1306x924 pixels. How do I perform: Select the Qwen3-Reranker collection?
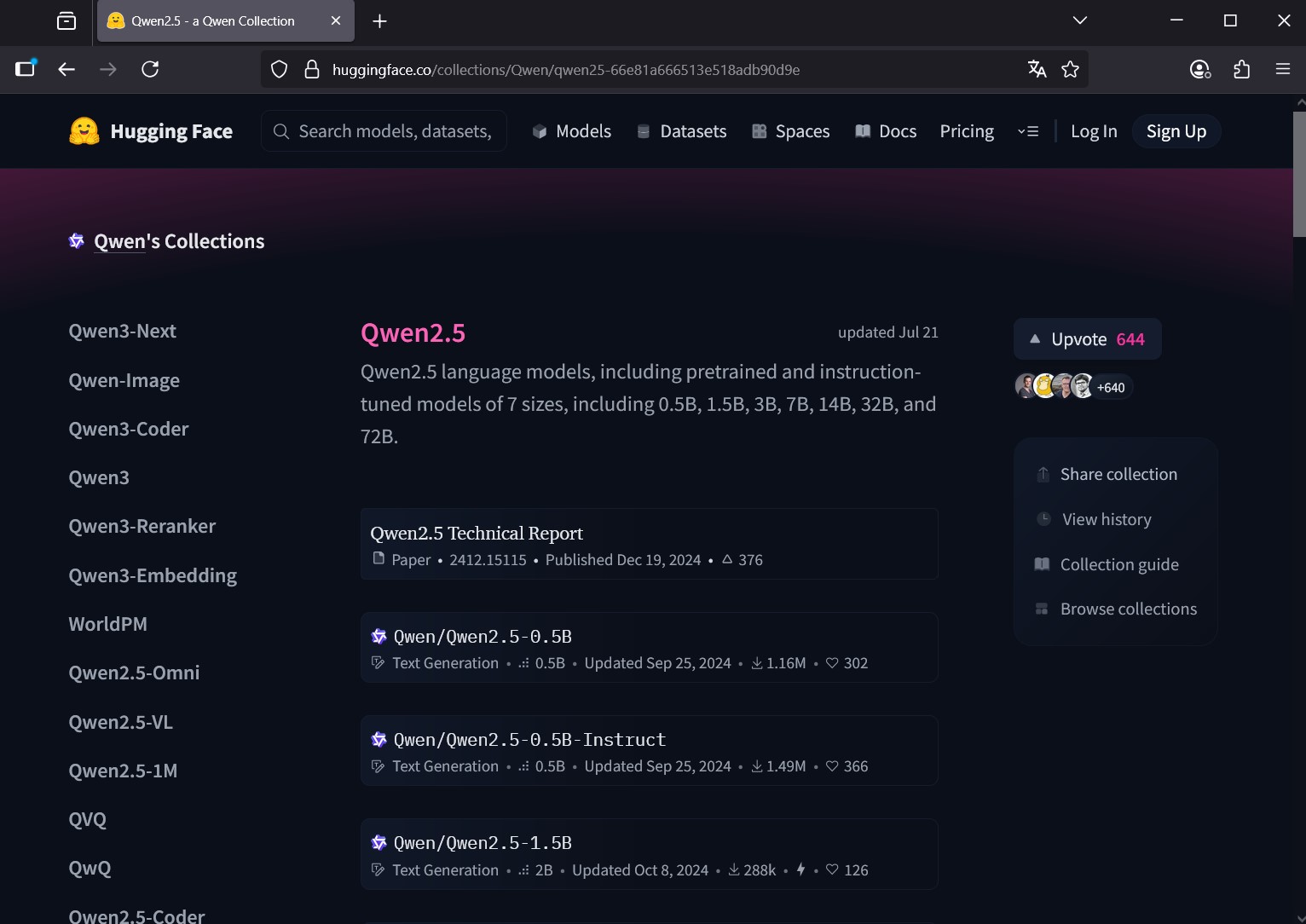click(142, 527)
